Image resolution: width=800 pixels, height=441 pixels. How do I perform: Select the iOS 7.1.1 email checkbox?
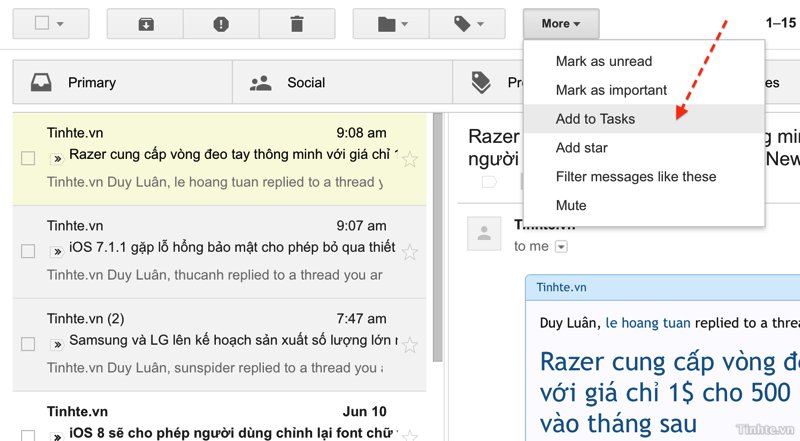click(x=28, y=251)
